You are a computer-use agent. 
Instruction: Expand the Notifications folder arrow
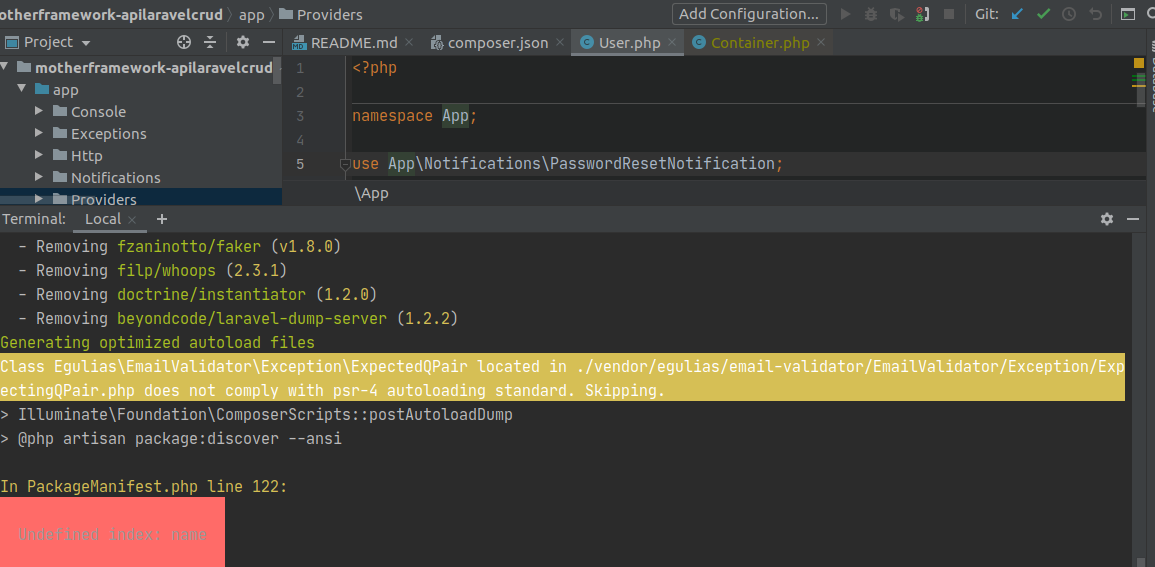pyautogui.click(x=39, y=177)
